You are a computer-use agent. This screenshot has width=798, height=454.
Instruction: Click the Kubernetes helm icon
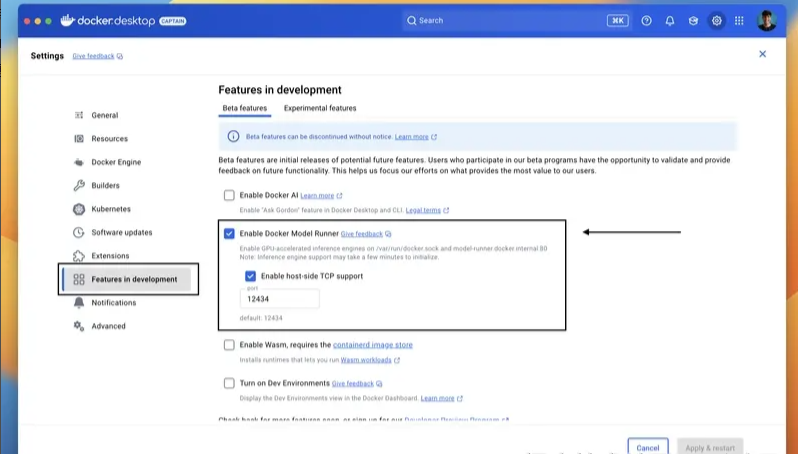pyautogui.click(x=79, y=209)
